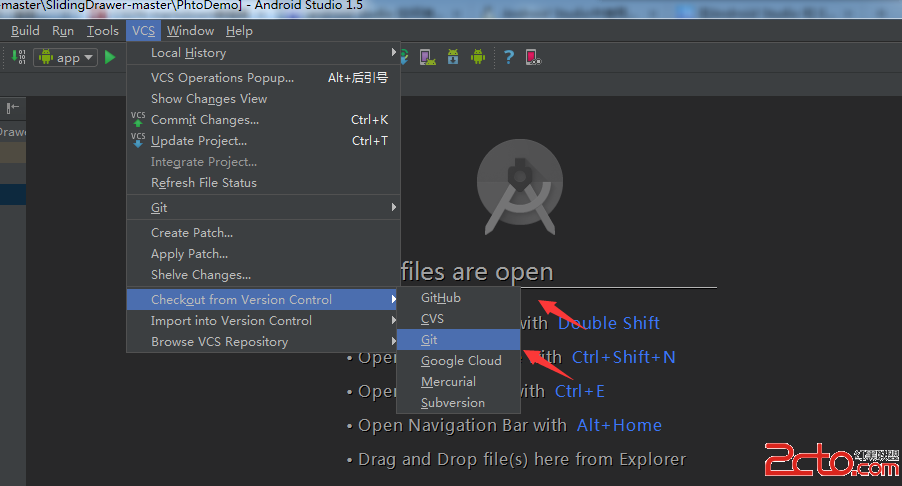Click the hide side panel arrow icon
The height and width of the screenshot is (486, 902).
coord(13,108)
